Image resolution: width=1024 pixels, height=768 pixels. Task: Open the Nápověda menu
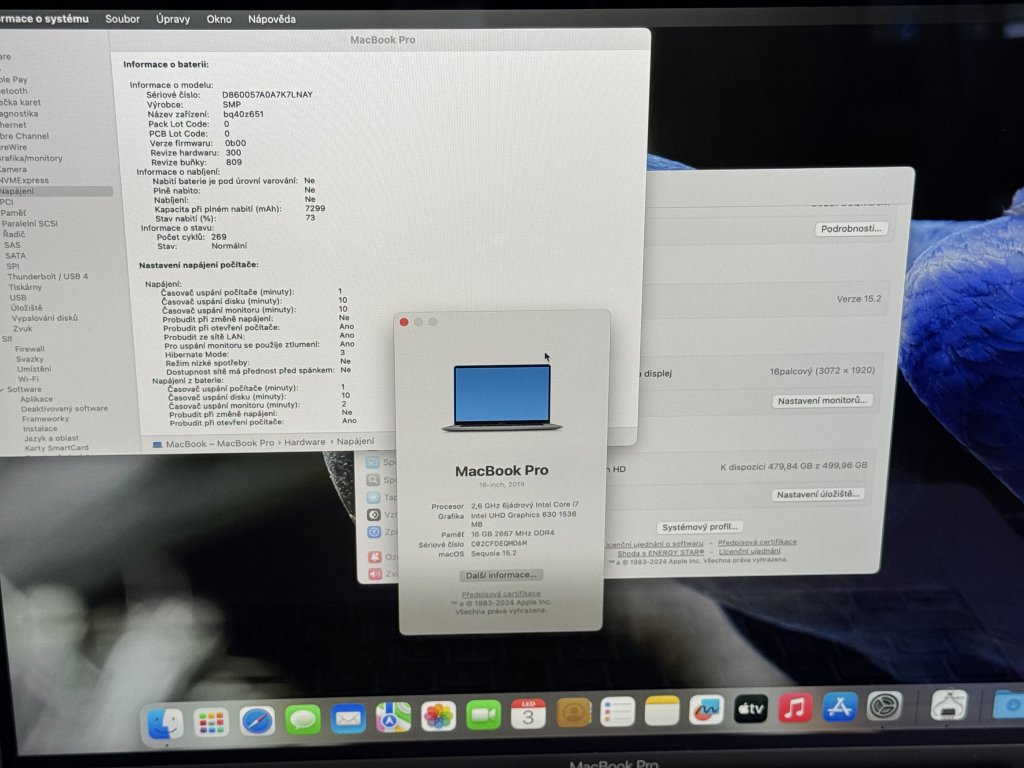coord(272,20)
